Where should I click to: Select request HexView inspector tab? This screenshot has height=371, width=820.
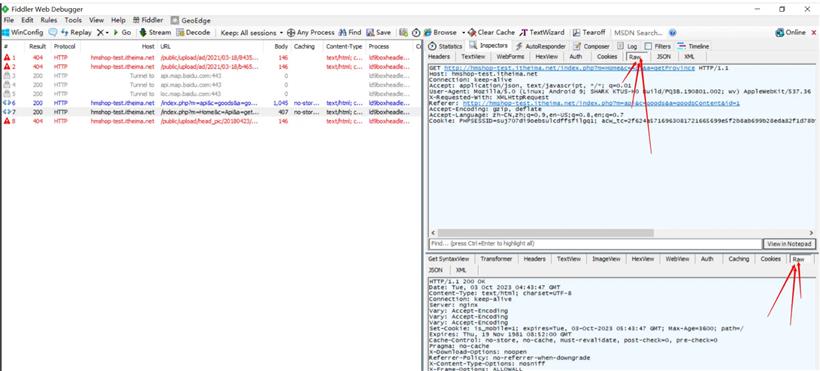(546, 57)
